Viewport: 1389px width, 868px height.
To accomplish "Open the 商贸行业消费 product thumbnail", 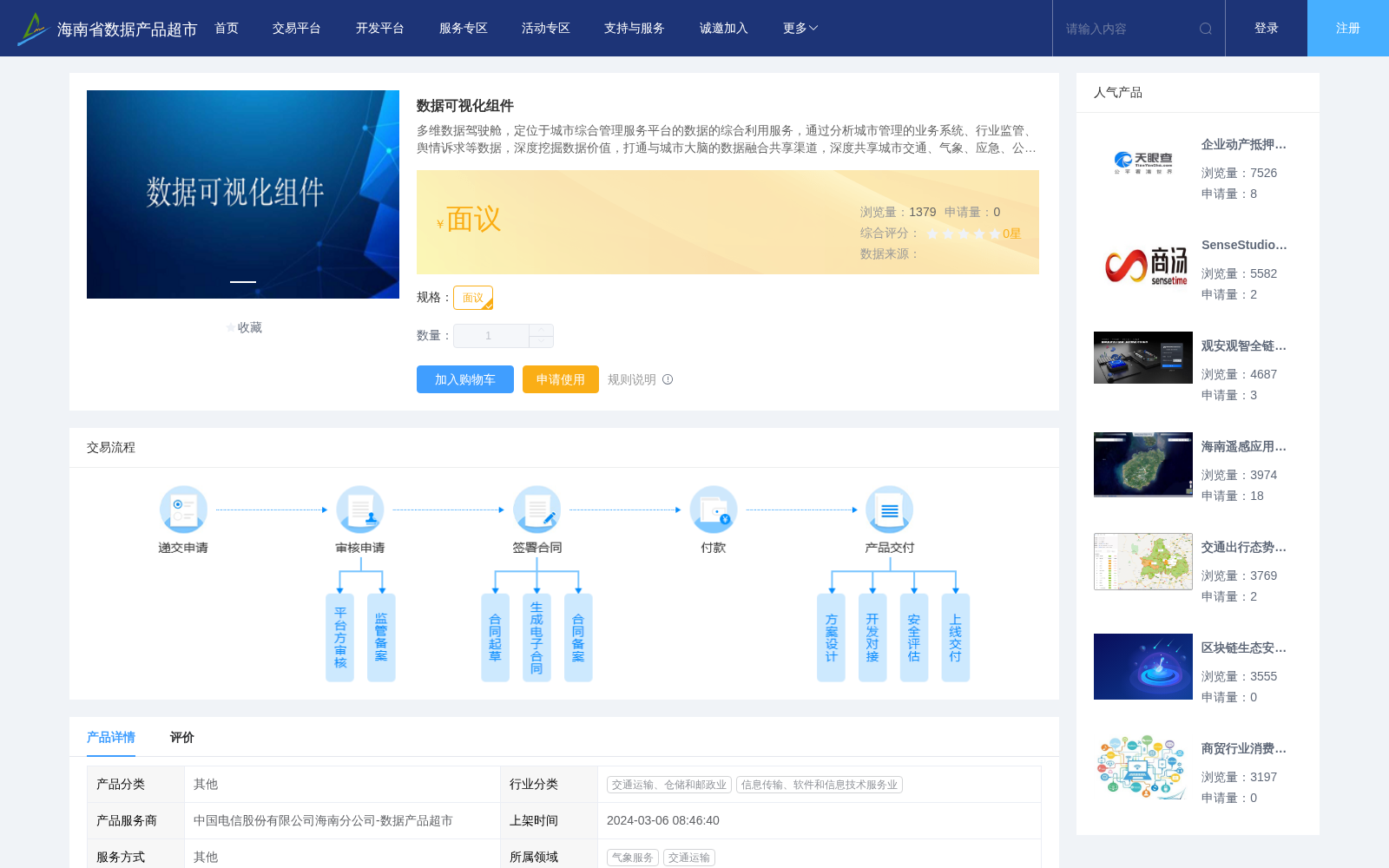I will point(1143,767).
